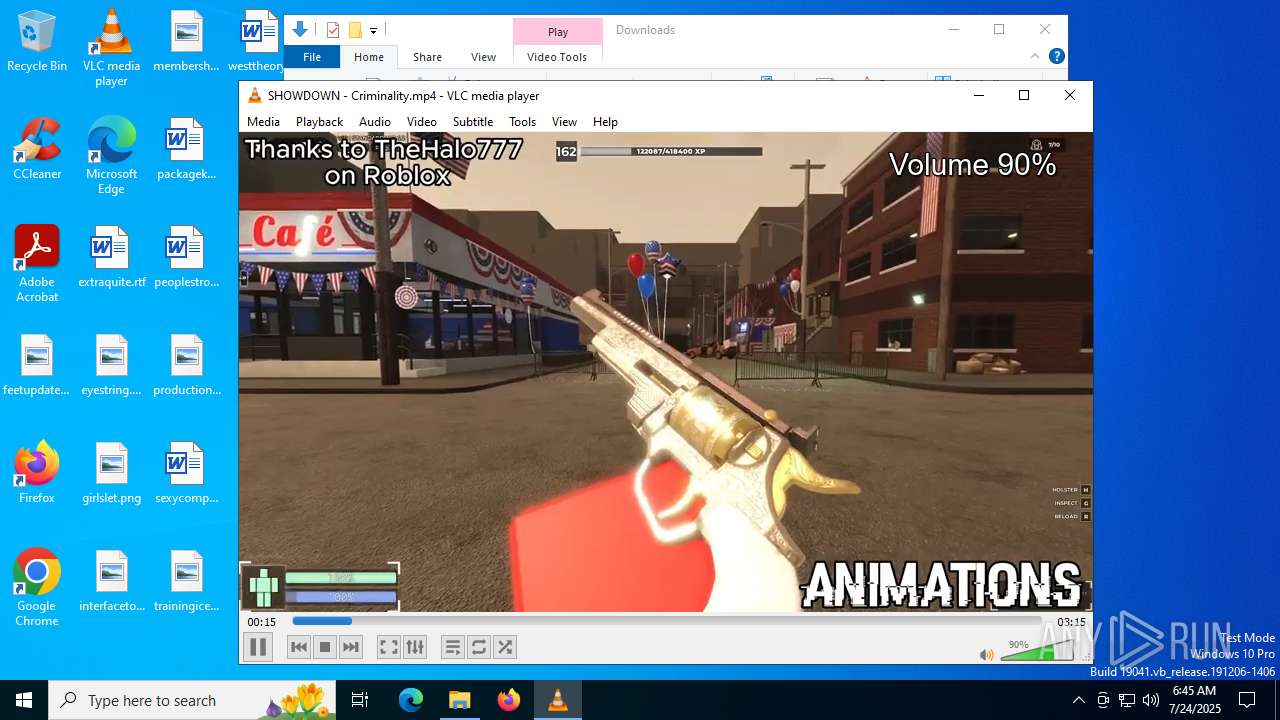The height and width of the screenshot is (720, 1280).
Task: Click New Folder icon in Explorer quick access
Action: [x=354, y=30]
